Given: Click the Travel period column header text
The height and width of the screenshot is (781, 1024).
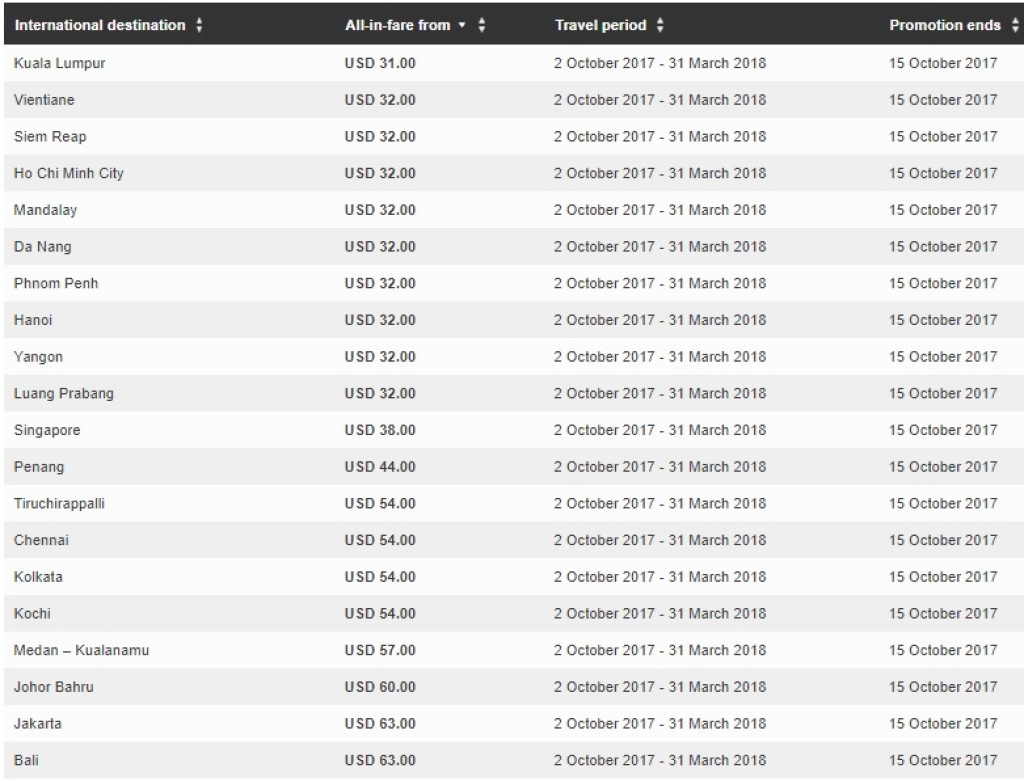Looking at the screenshot, I should (600, 25).
